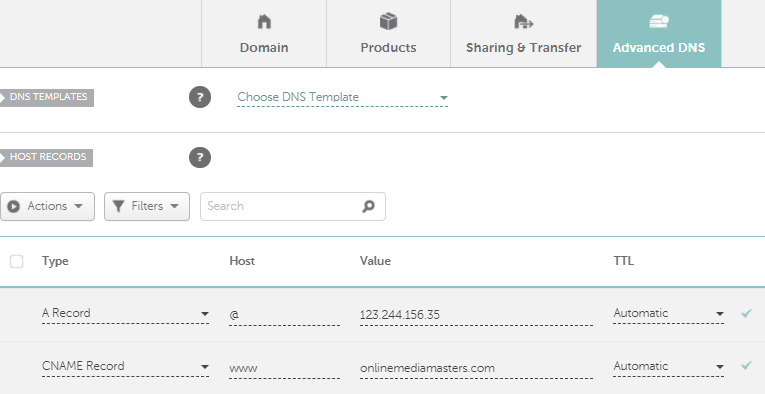This screenshot has height=394, width=765.
Task: Click the Type column header
Action: 55,261
